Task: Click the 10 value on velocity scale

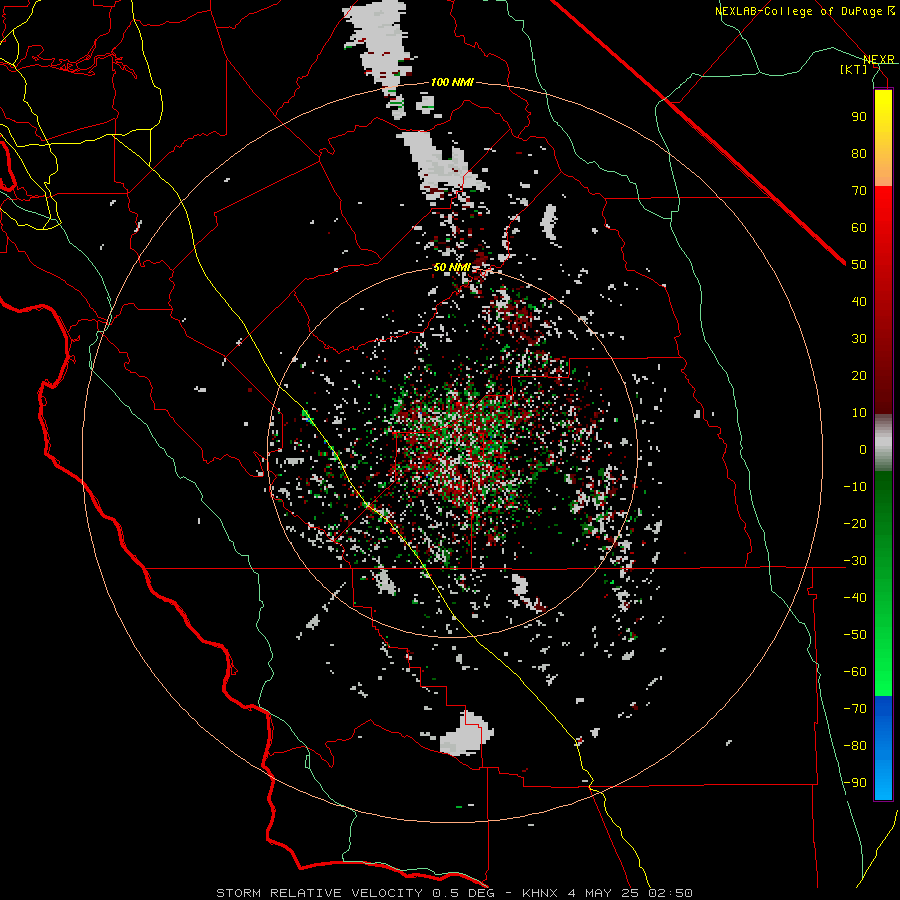Action: click(859, 413)
